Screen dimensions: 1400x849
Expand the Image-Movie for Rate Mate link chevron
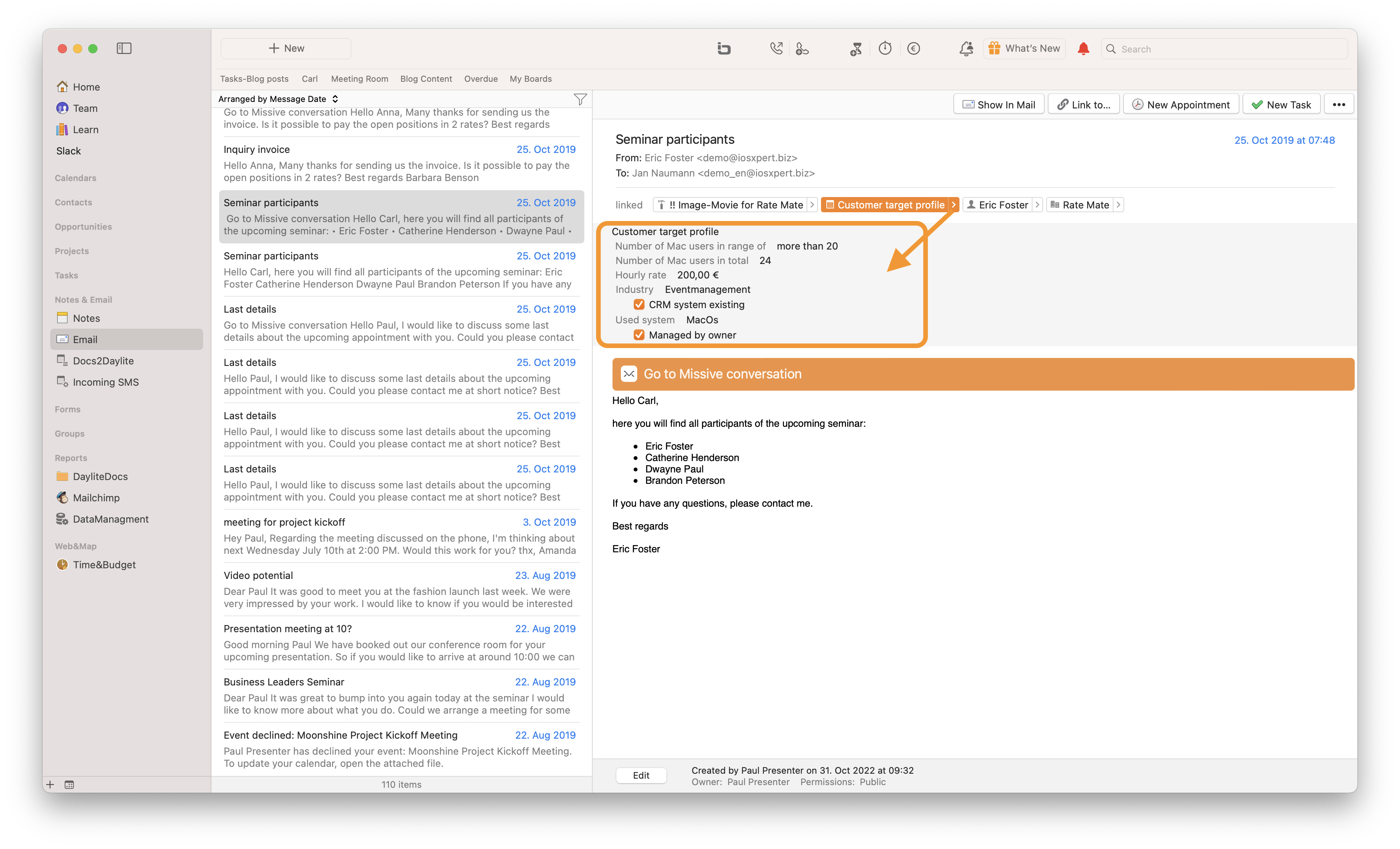pyautogui.click(x=812, y=205)
